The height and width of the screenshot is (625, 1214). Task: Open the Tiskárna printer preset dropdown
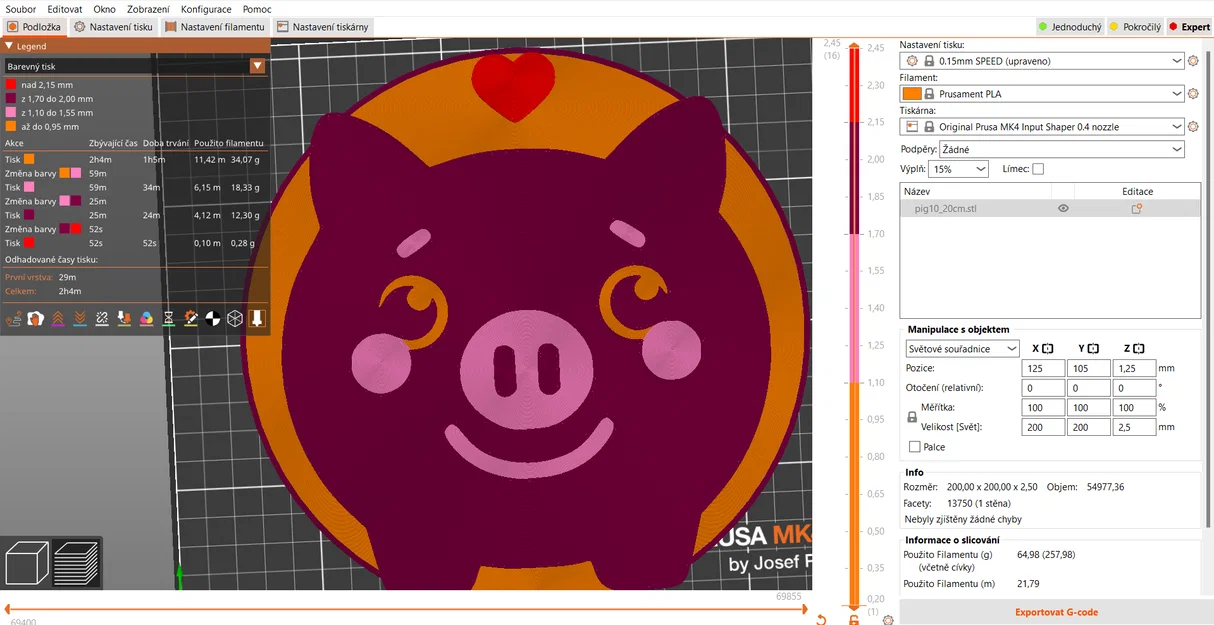[x=1043, y=127]
